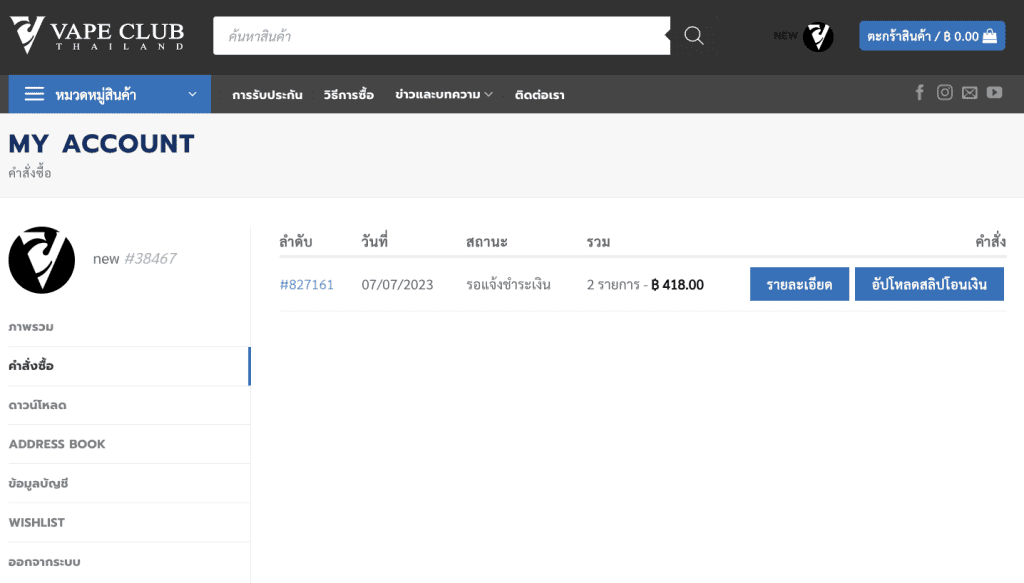
Task: Expand the หมวดหมู่สินค้า category dropdown
Action: [x=109, y=93]
